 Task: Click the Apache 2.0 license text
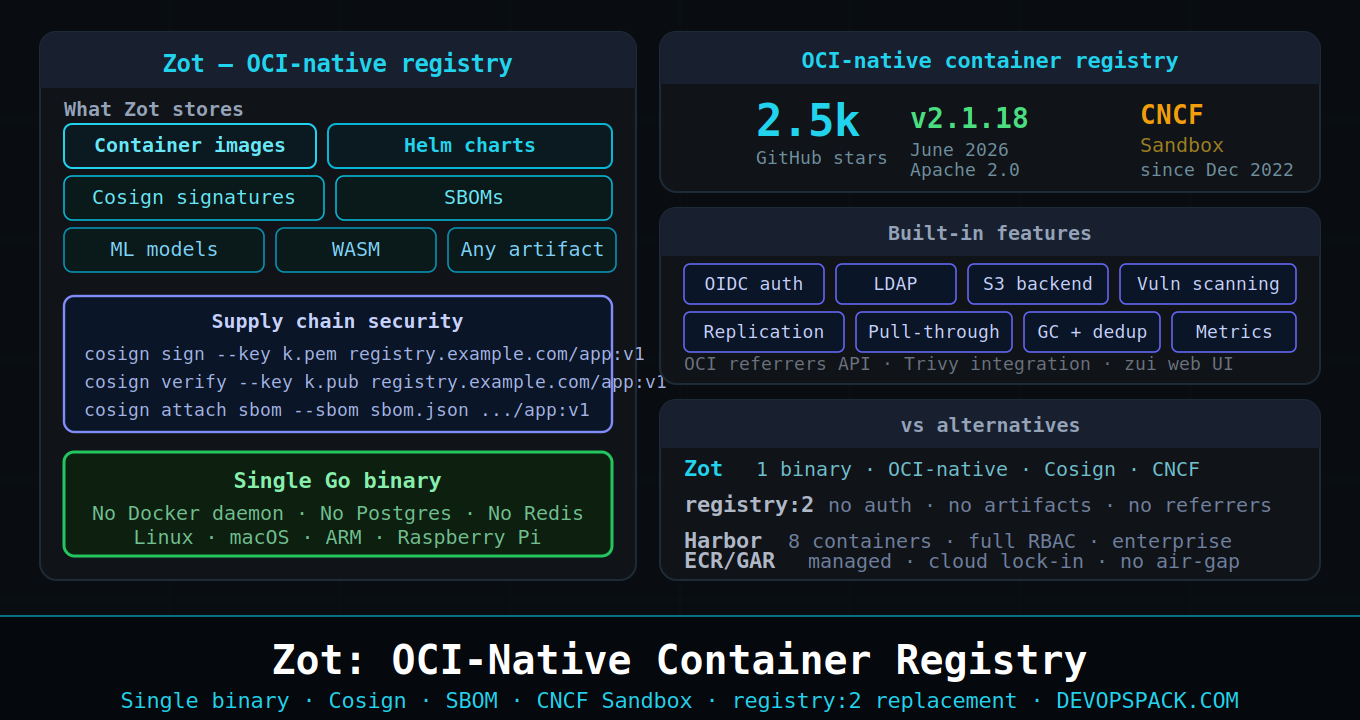(965, 170)
